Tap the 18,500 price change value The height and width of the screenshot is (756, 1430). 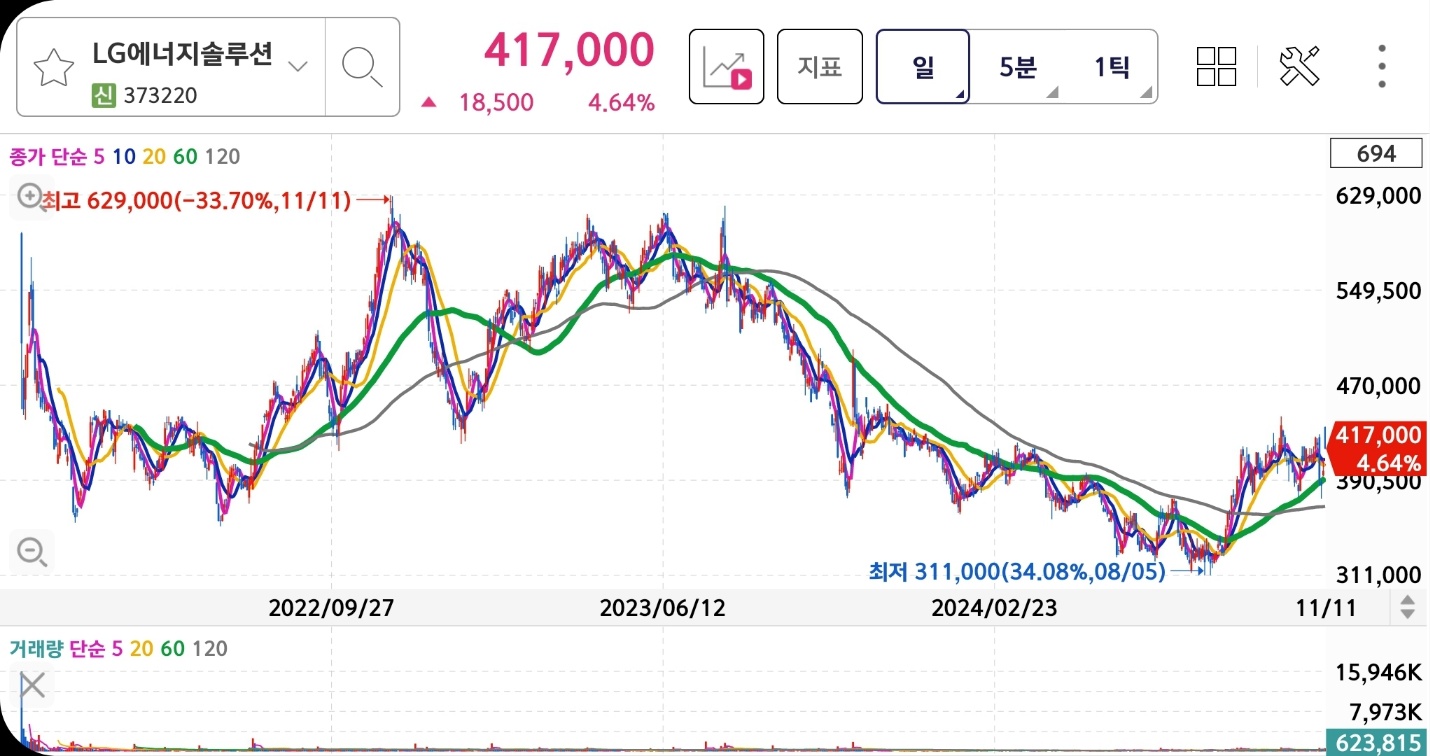(496, 102)
